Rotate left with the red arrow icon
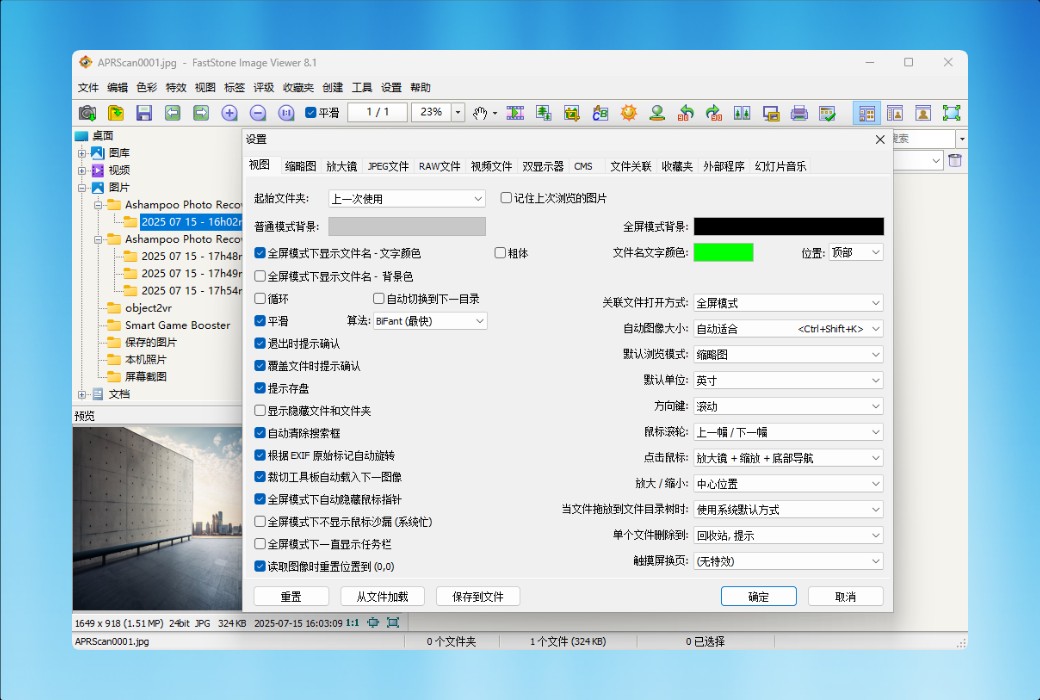This screenshot has width=1040, height=700. 686,113
